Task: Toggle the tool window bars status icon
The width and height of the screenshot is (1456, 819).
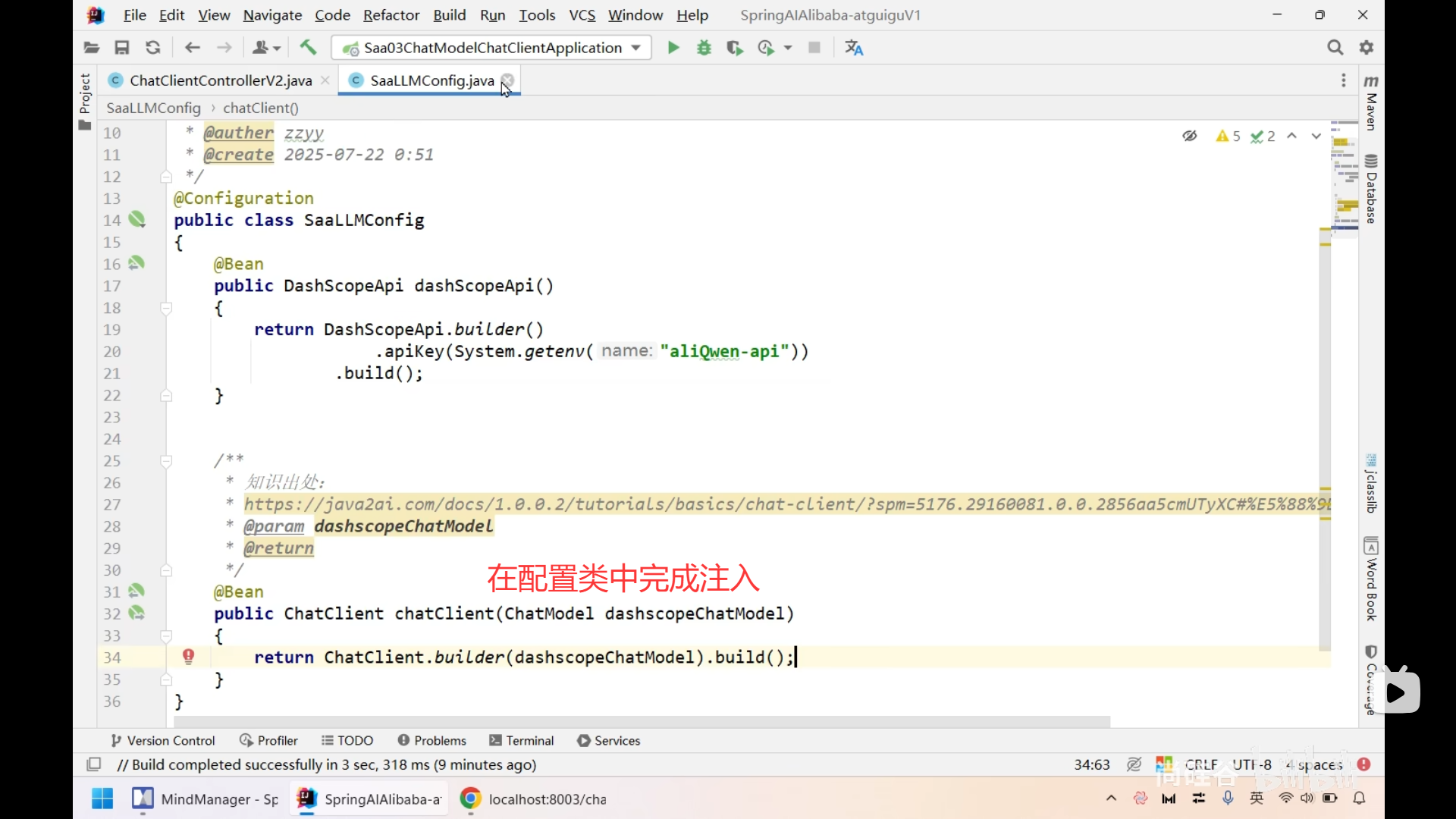Action: 94,764
